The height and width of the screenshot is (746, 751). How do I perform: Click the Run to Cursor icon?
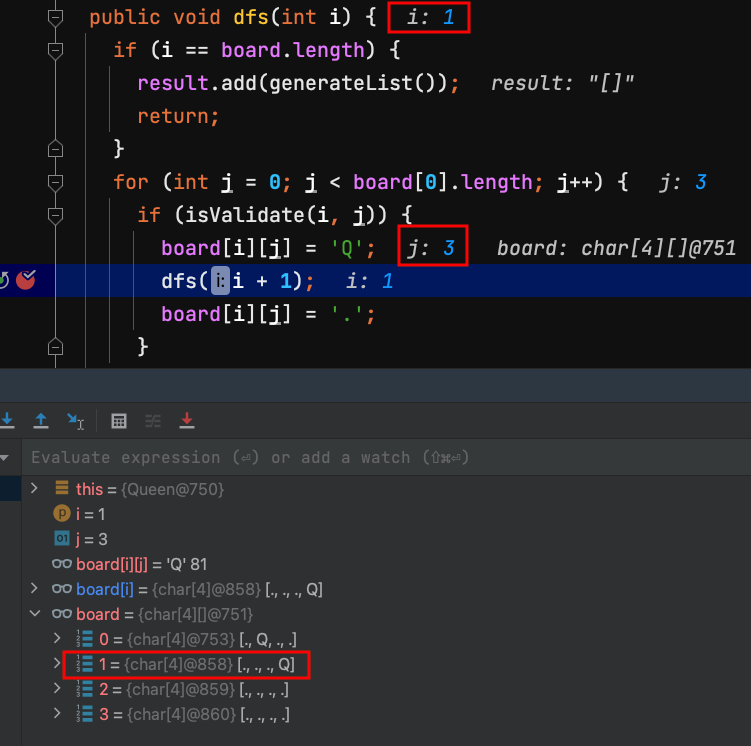pyautogui.click(x=76, y=421)
